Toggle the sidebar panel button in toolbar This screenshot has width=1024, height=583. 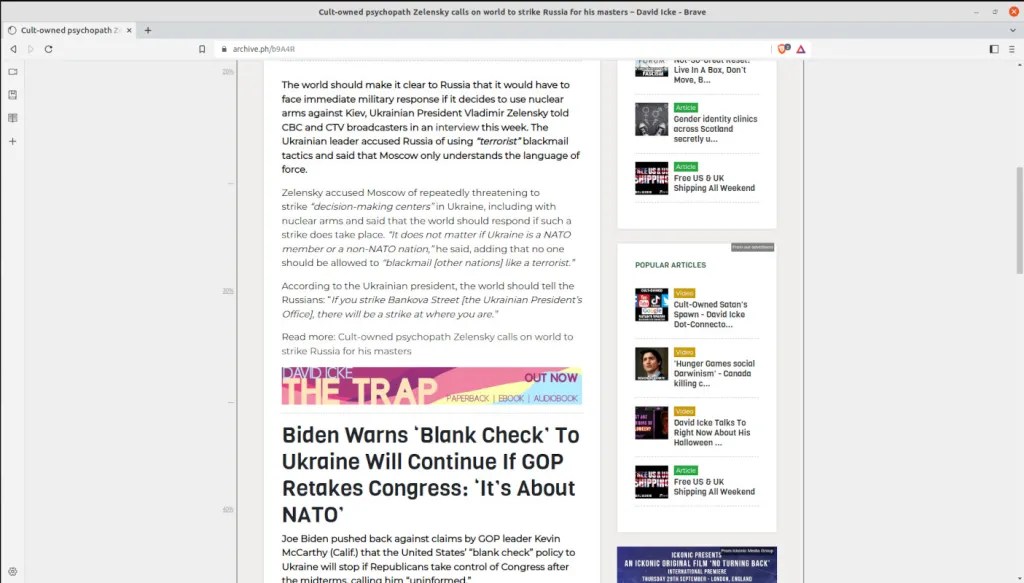(x=993, y=49)
